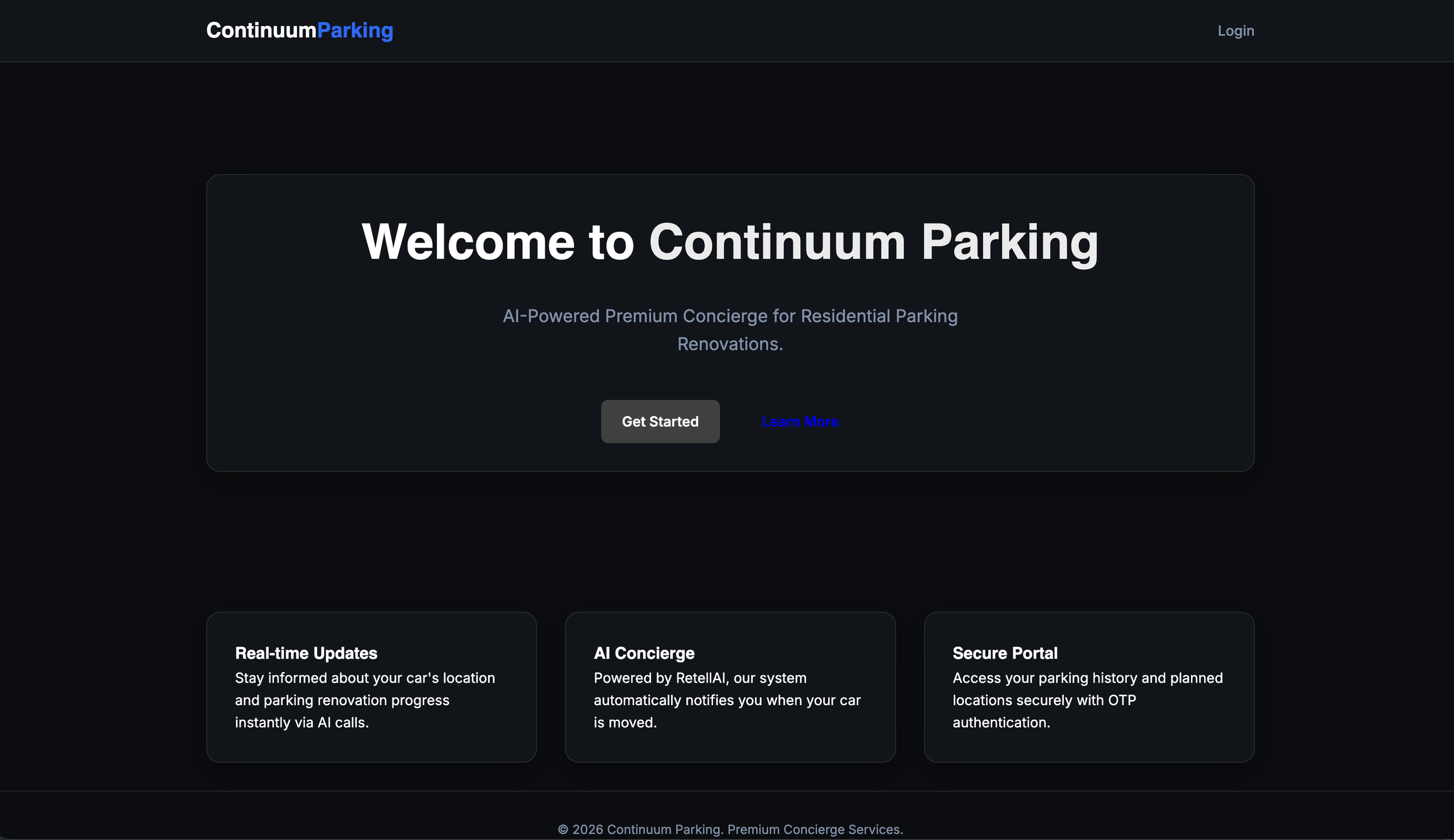Click "is moved." text in AI Concierge card
The height and width of the screenshot is (840, 1454).
[x=625, y=723]
